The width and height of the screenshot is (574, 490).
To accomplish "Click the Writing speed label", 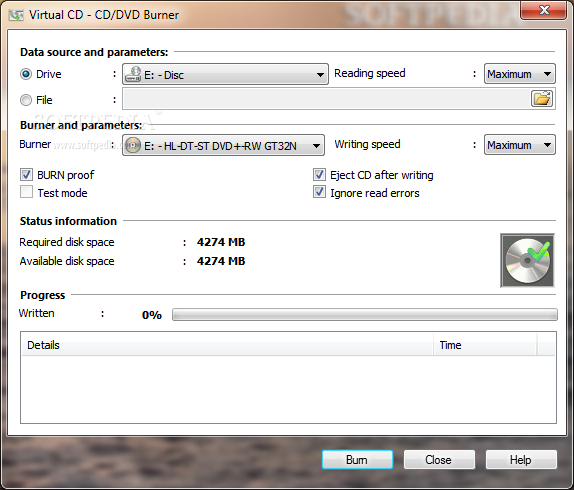I will [367, 144].
